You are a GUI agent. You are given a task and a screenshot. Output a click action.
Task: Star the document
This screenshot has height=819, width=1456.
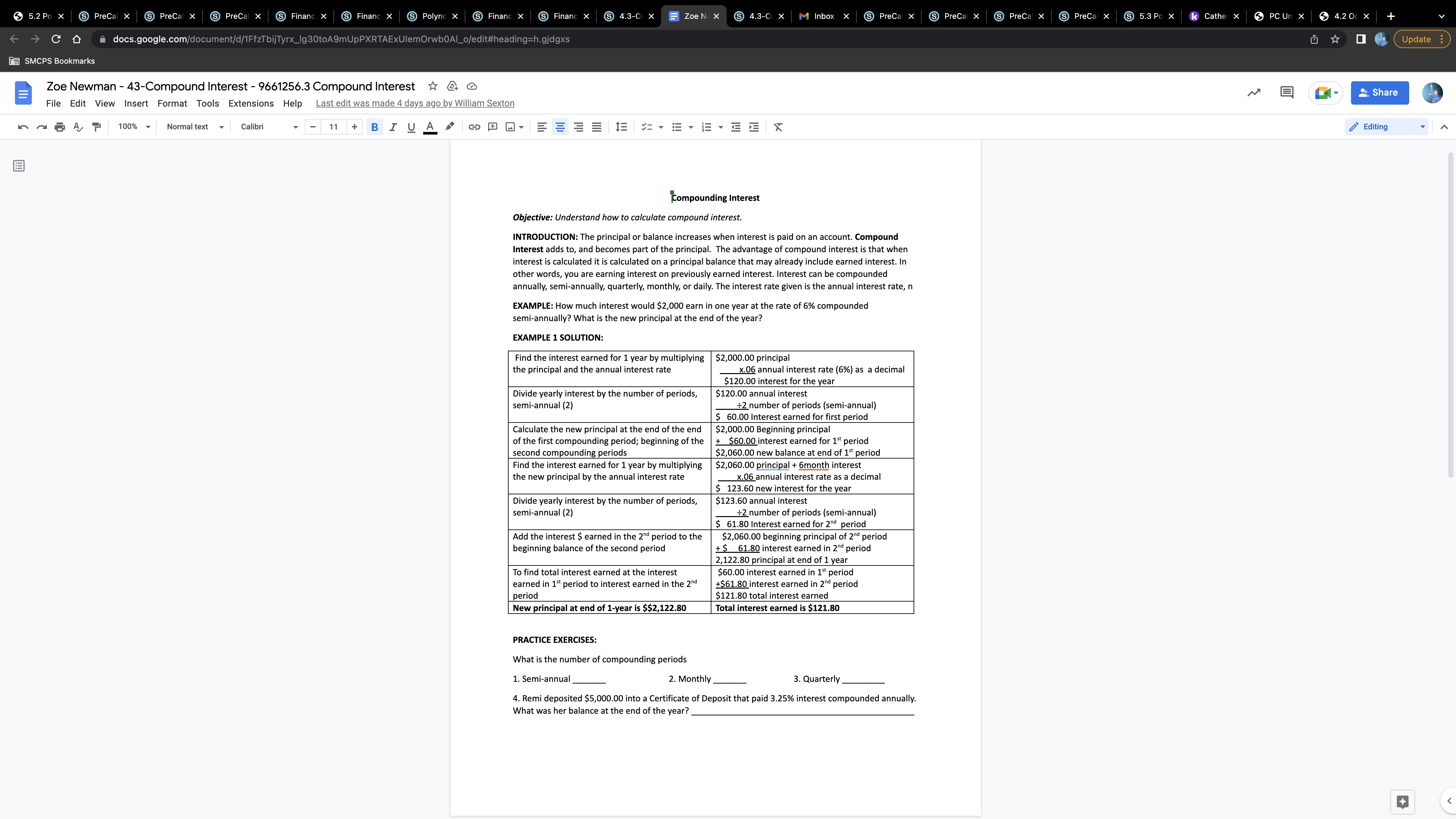click(x=432, y=86)
